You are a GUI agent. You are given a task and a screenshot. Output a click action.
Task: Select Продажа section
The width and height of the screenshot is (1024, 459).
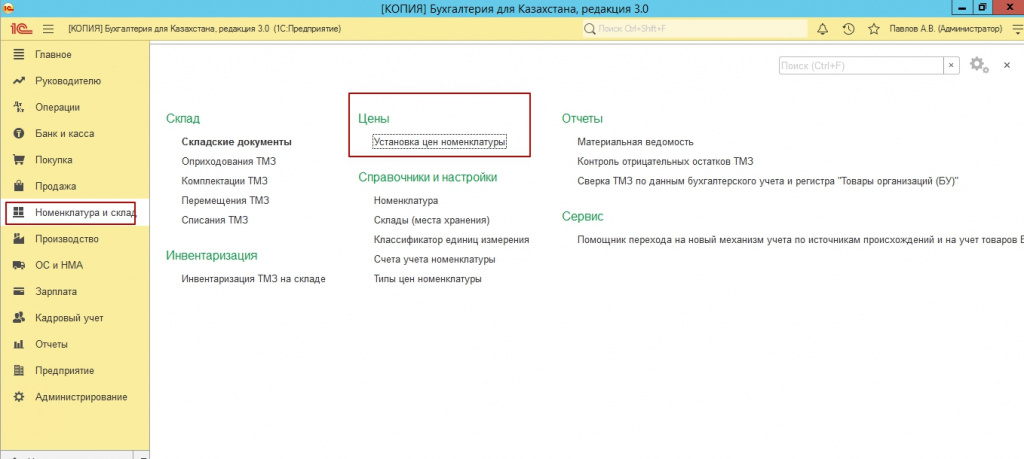coord(56,186)
